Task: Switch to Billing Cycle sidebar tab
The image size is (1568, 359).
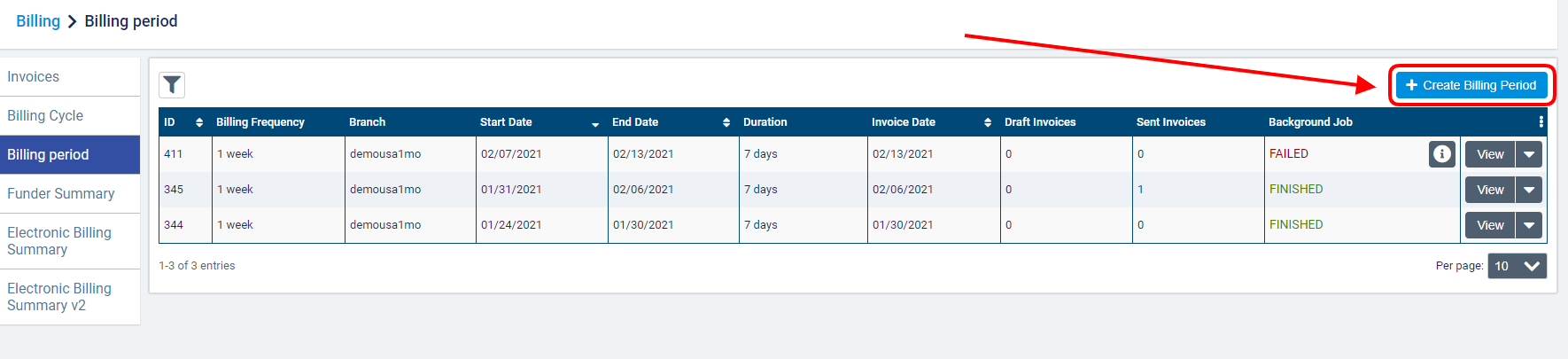Action: click(45, 116)
